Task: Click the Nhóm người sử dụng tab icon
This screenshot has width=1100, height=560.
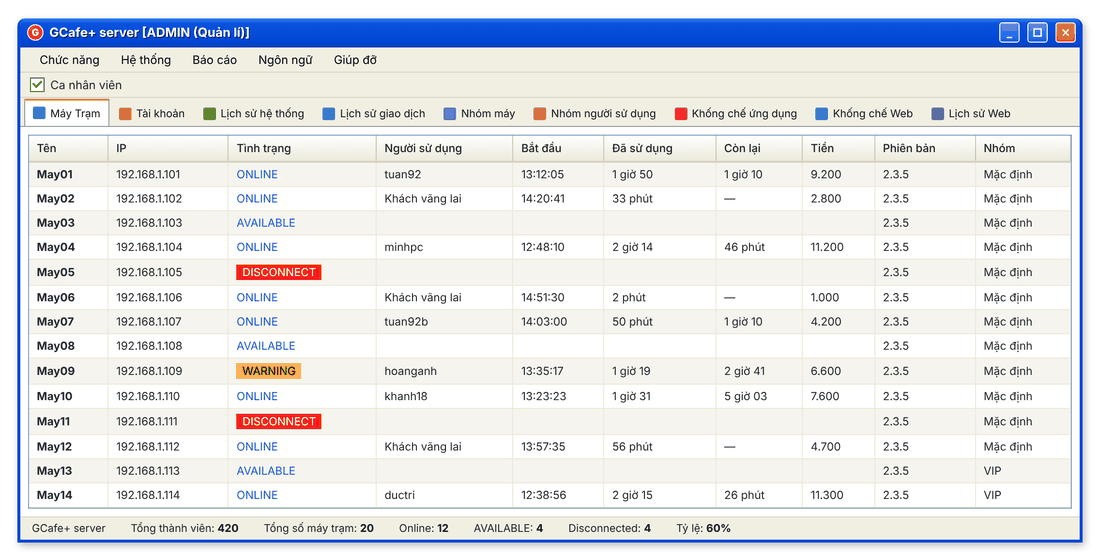Action: (539, 114)
